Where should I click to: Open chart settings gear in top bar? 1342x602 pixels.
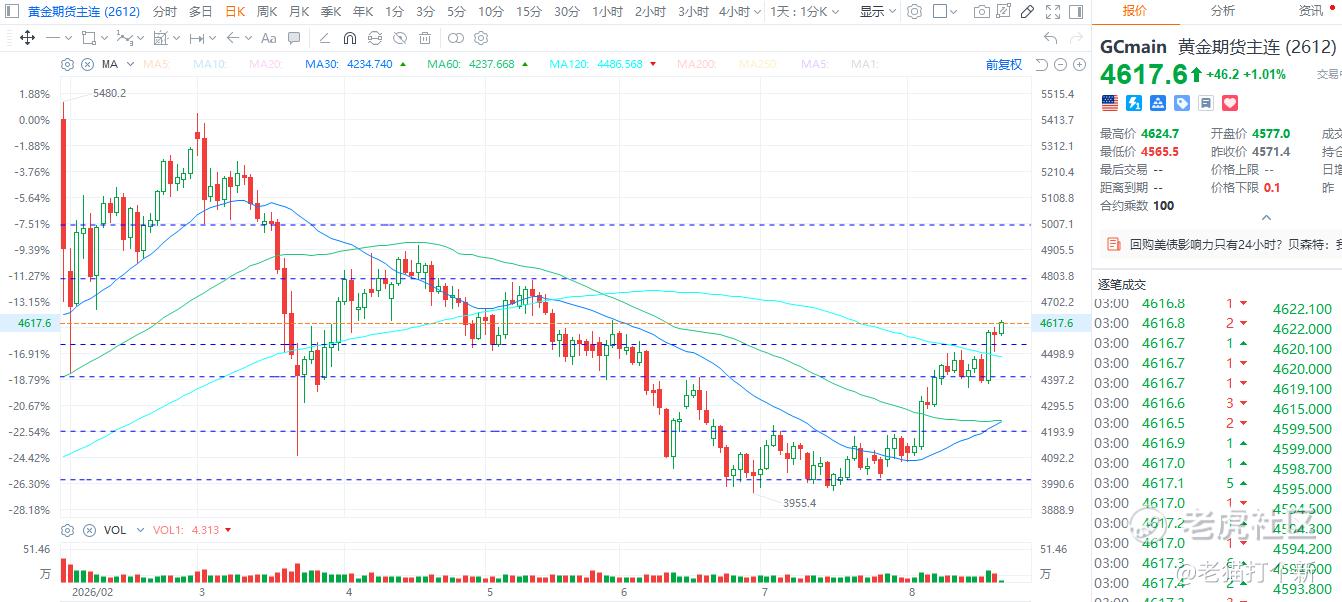(x=914, y=12)
